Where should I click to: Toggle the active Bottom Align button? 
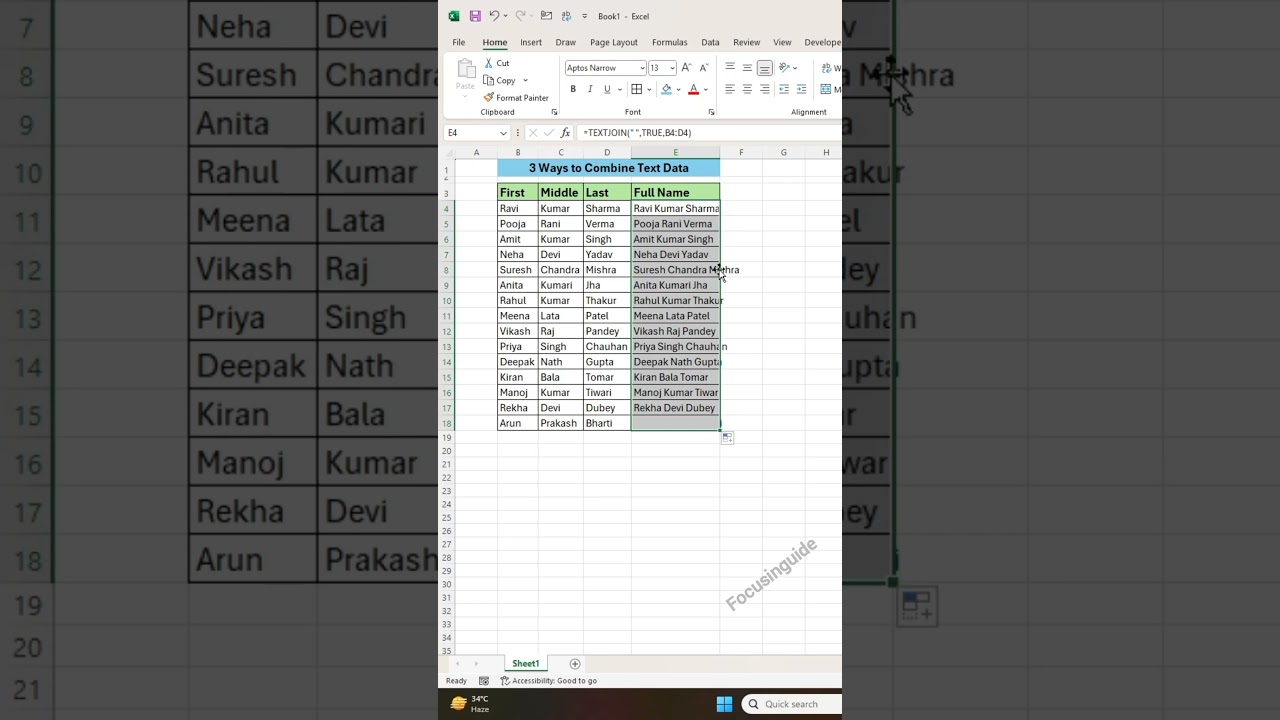(x=764, y=68)
